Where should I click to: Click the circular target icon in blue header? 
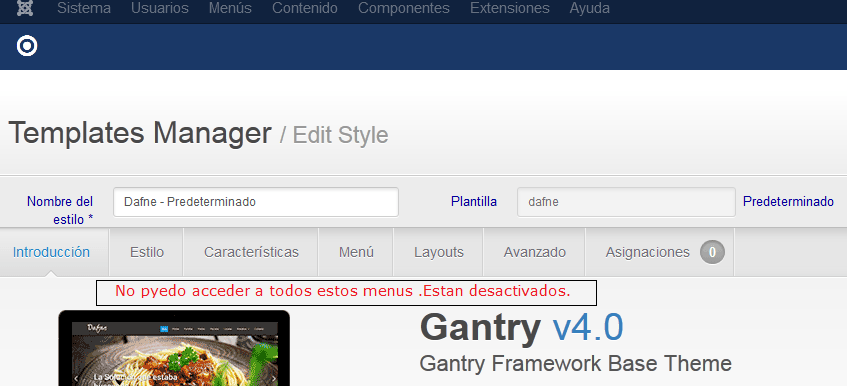(x=27, y=46)
